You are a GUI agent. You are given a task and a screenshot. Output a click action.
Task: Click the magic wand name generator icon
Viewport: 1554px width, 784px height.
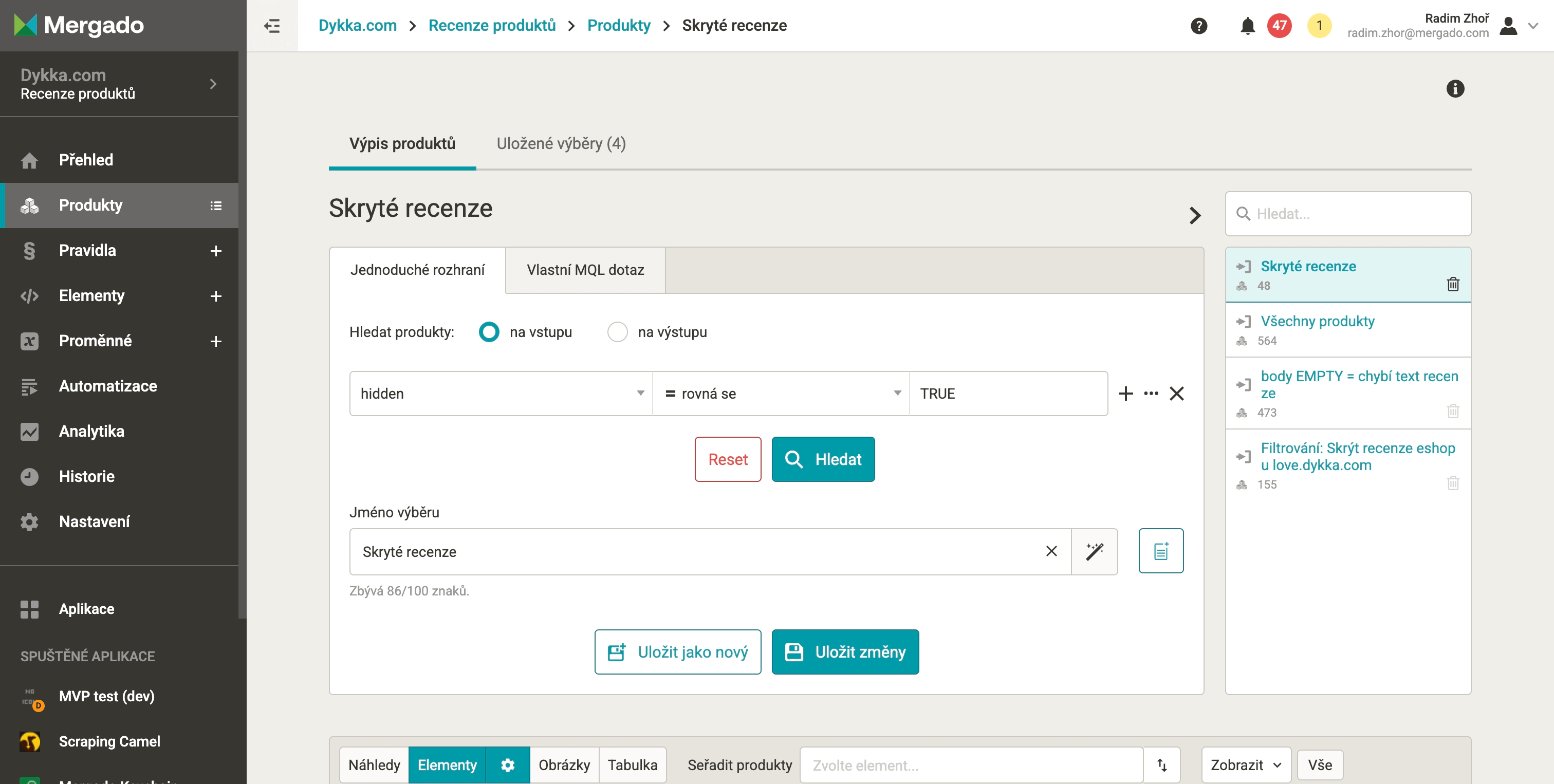click(1094, 551)
